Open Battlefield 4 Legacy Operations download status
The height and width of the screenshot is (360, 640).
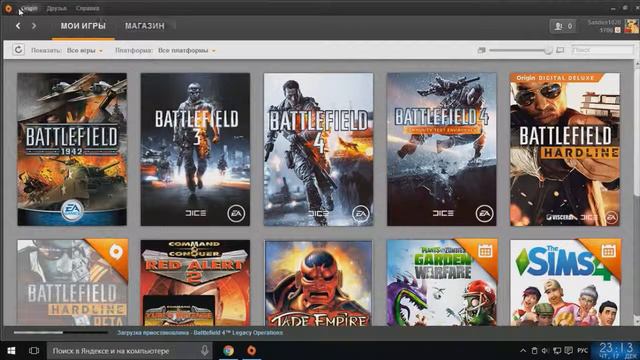coord(200,333)
